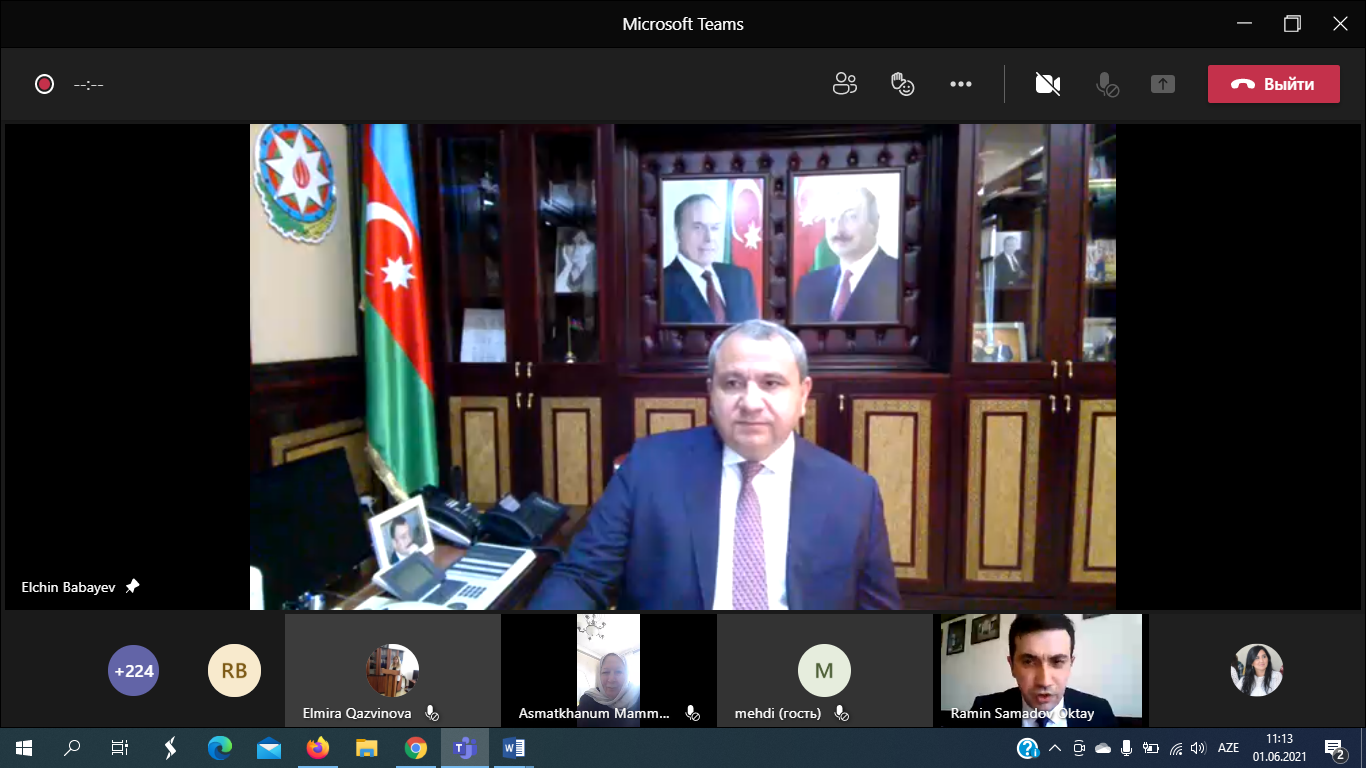Open volume control tray icon
The width and height of the screenshot is (1366, 768).
pos(1199,748)
